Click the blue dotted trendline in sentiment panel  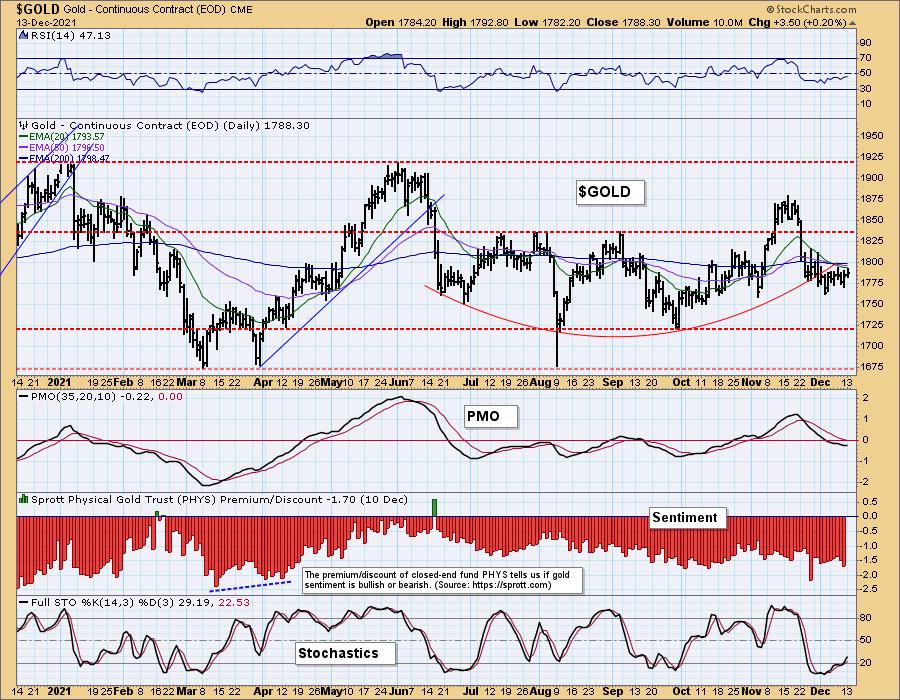tap(250, 586)
